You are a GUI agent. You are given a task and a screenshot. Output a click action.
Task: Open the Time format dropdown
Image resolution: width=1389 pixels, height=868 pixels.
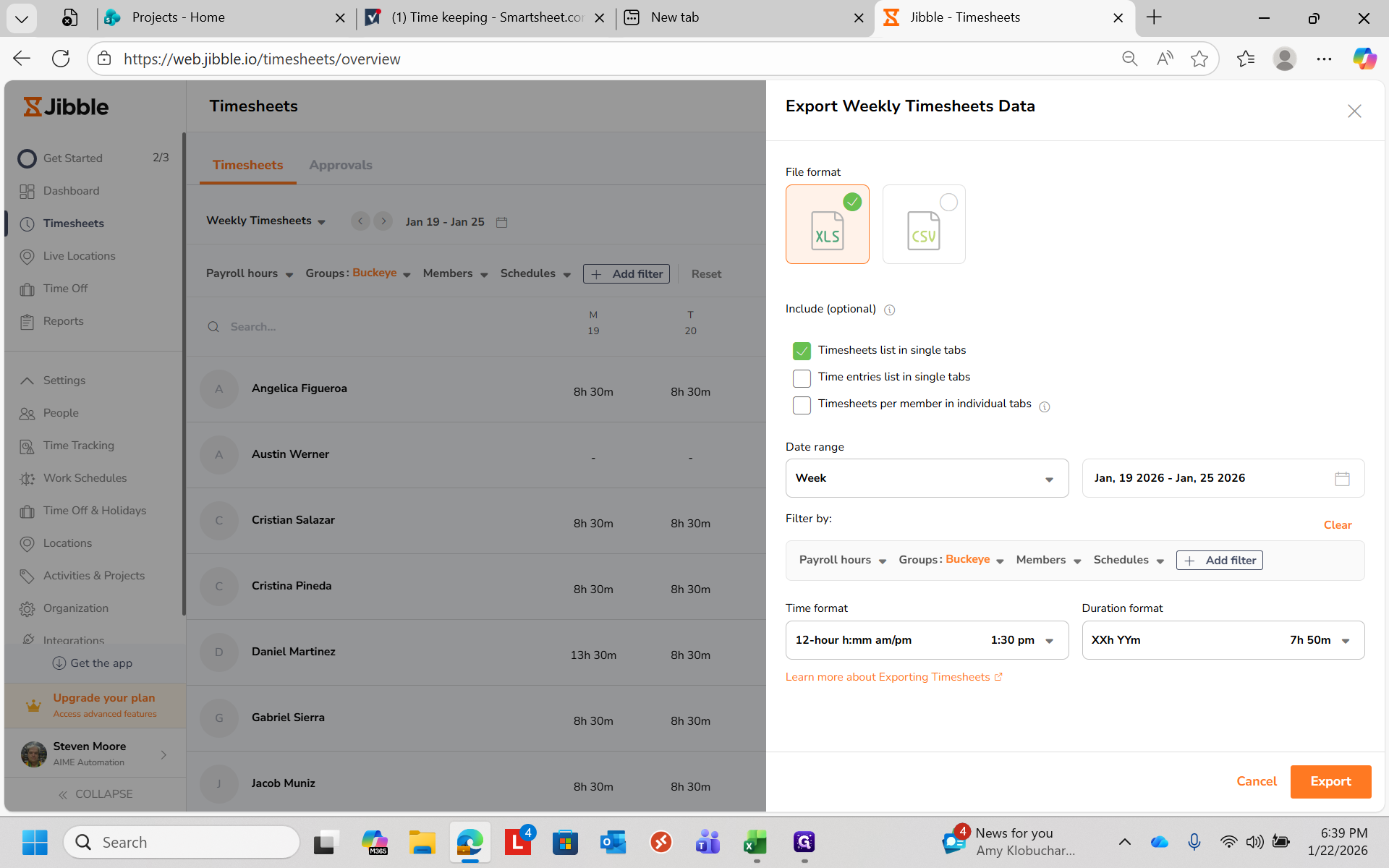[926, 640]
